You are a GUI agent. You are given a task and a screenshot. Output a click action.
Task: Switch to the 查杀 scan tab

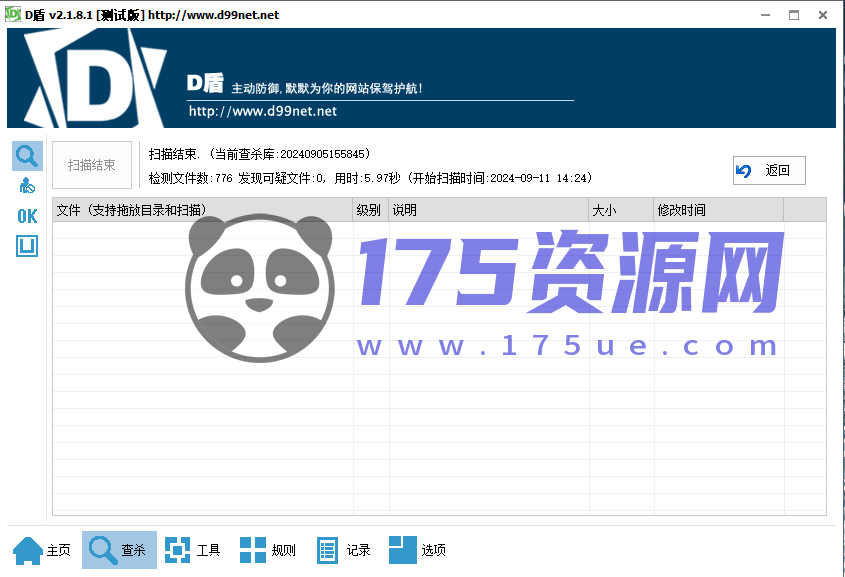119,550
